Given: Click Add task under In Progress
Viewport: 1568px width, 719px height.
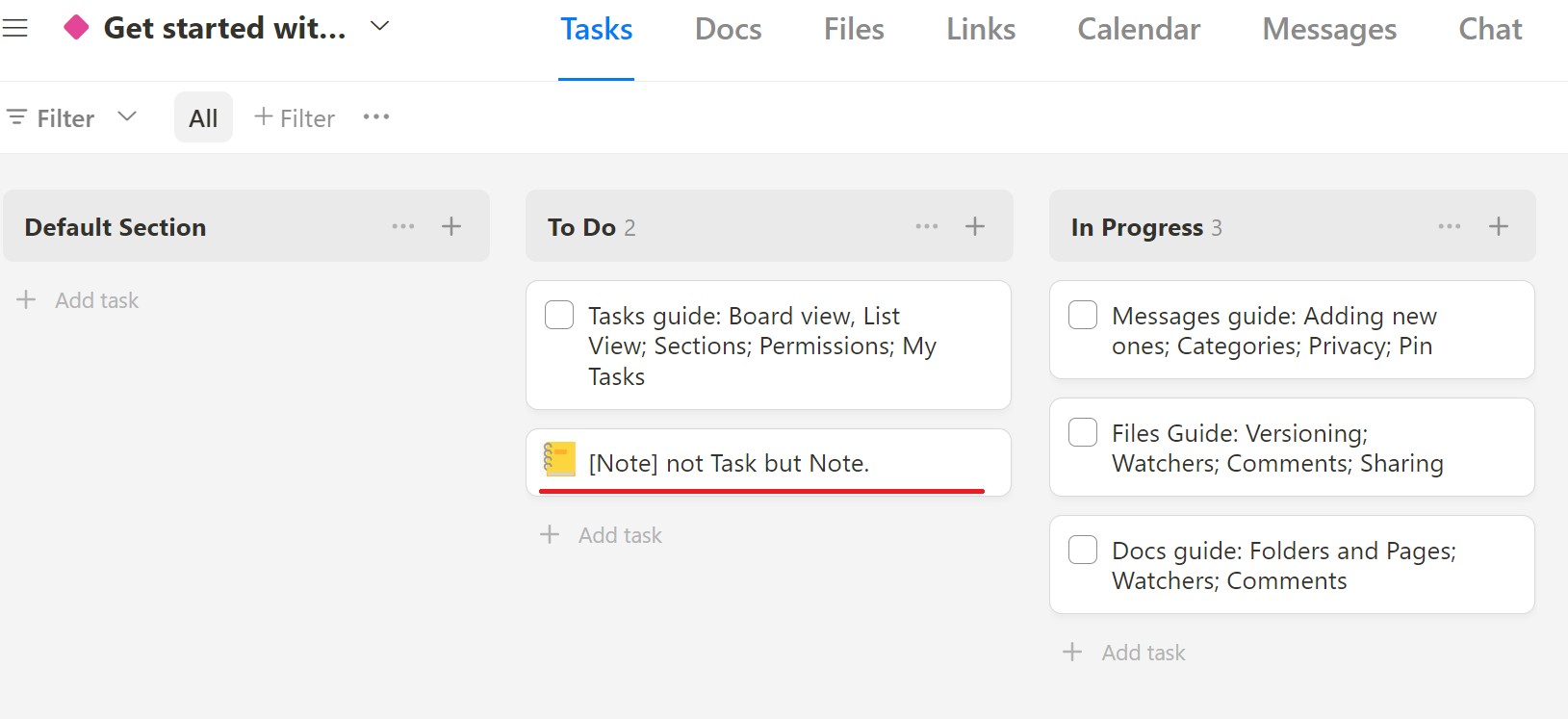Looking at the screenshot, I should pyautogui.click(x=1124, y=653).
